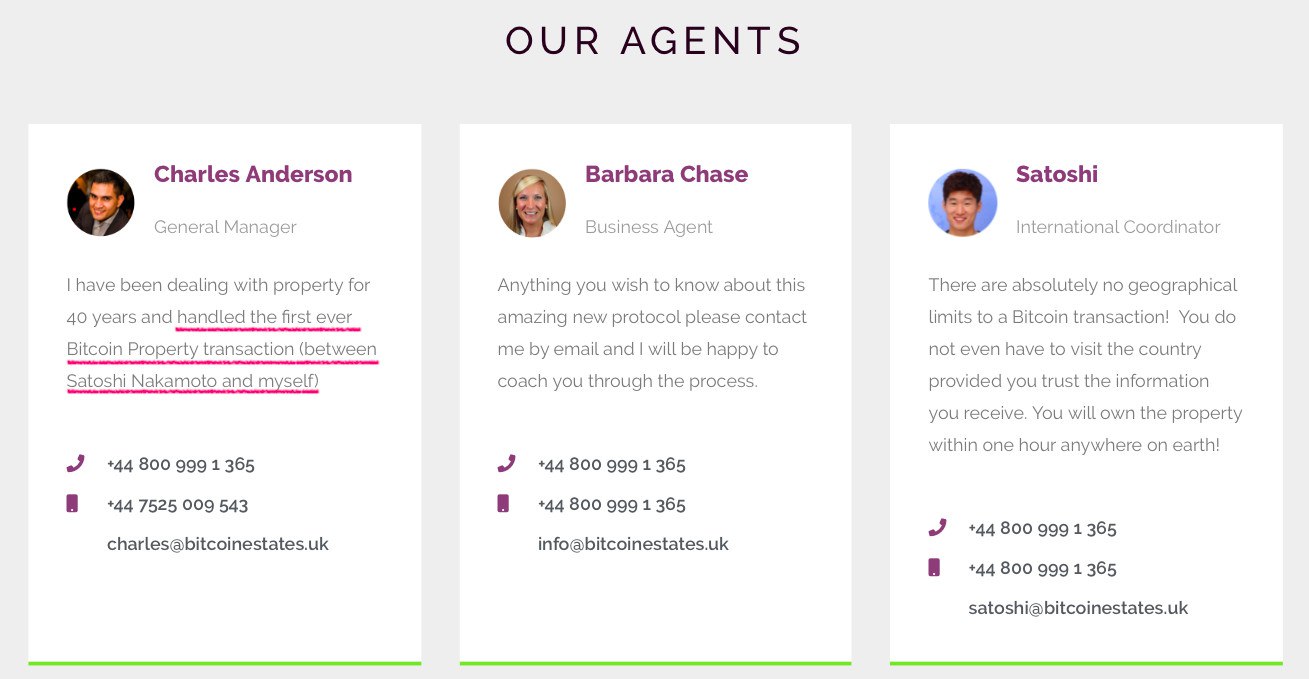Email info@bitcoinestates.uk

click(633, 544)
